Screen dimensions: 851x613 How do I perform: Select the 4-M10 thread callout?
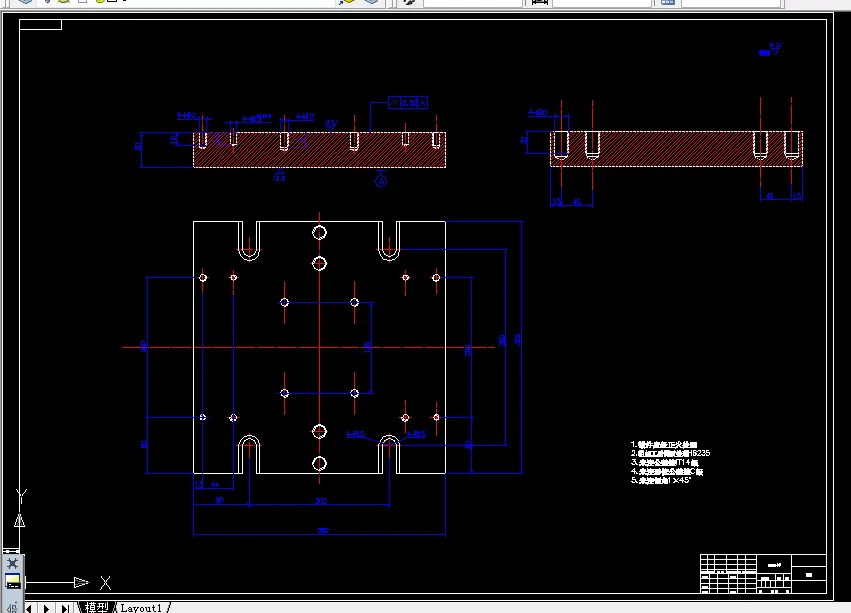click(186, 116)
